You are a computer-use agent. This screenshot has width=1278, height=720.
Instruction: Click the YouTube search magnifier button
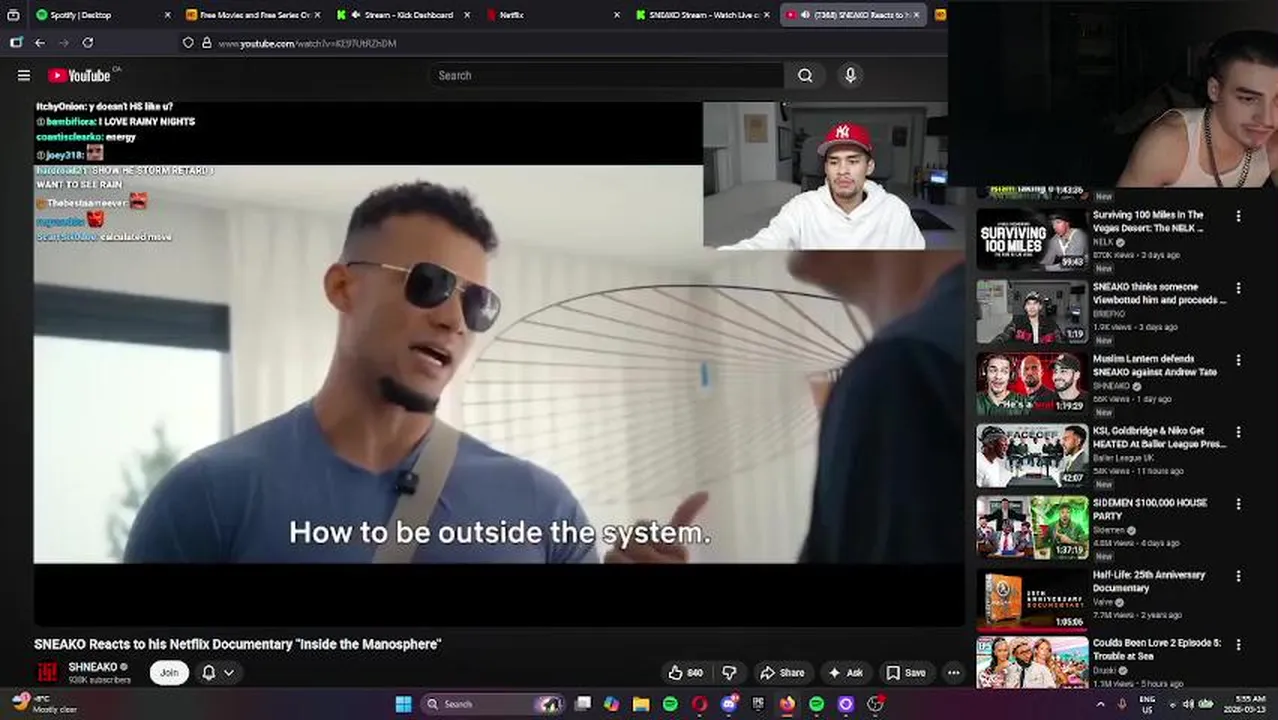point(805,75)
